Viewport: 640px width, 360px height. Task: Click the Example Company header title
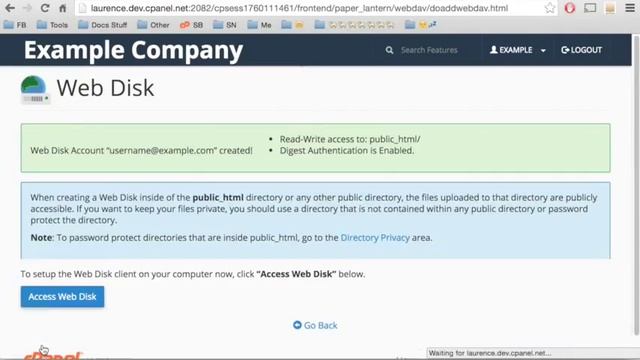133,51
